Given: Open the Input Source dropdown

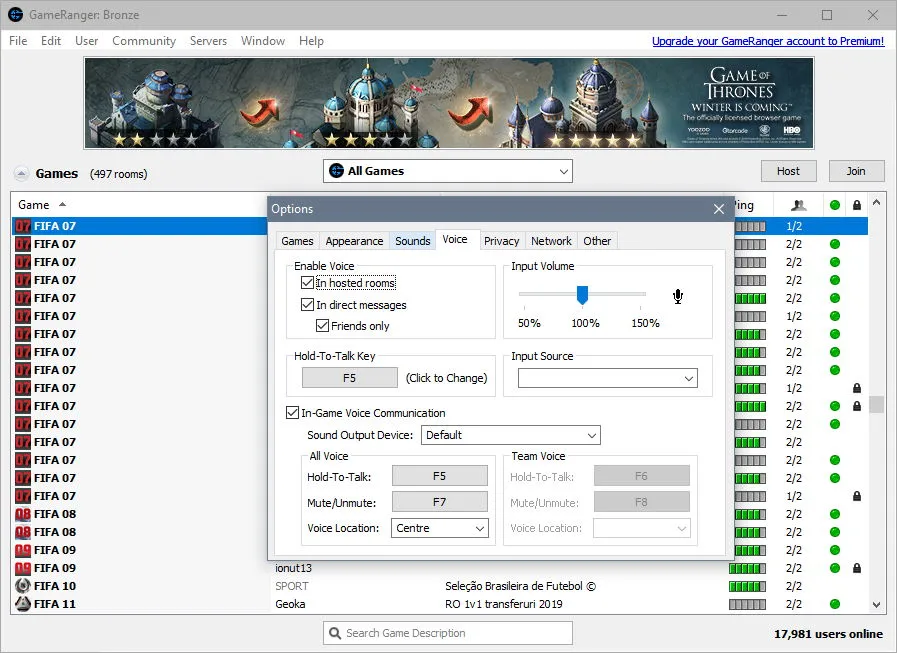Looking at the screenshot, I should pyautogui.click(x=608, y=378).
